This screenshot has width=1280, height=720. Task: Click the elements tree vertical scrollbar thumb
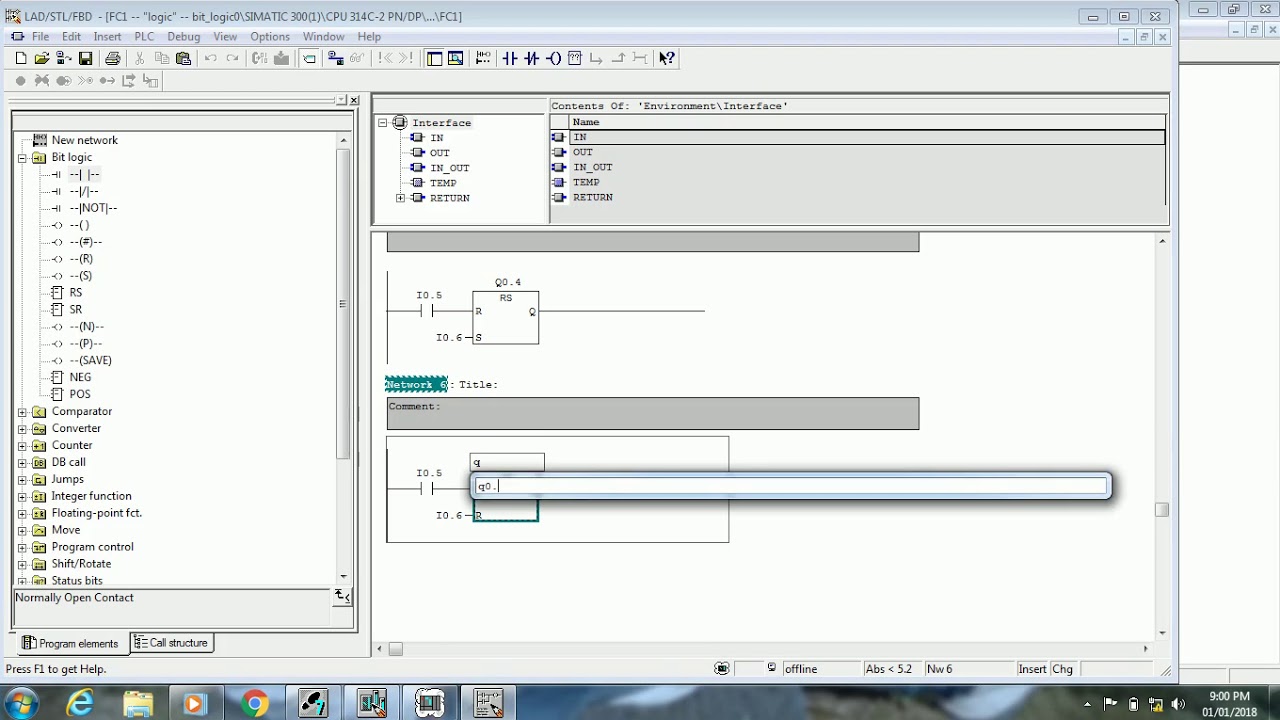click(x=343, y=303)
